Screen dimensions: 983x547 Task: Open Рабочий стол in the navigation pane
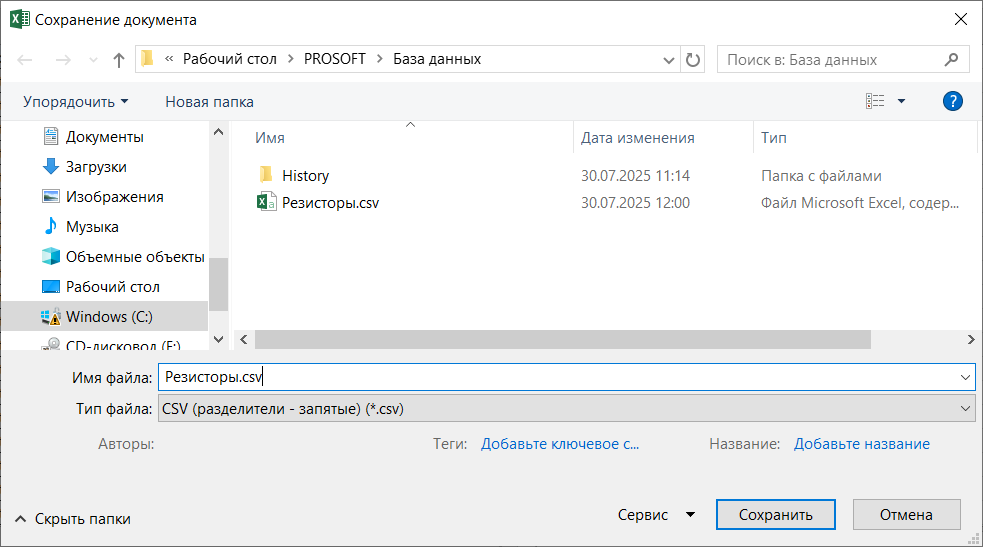[113, 287]
